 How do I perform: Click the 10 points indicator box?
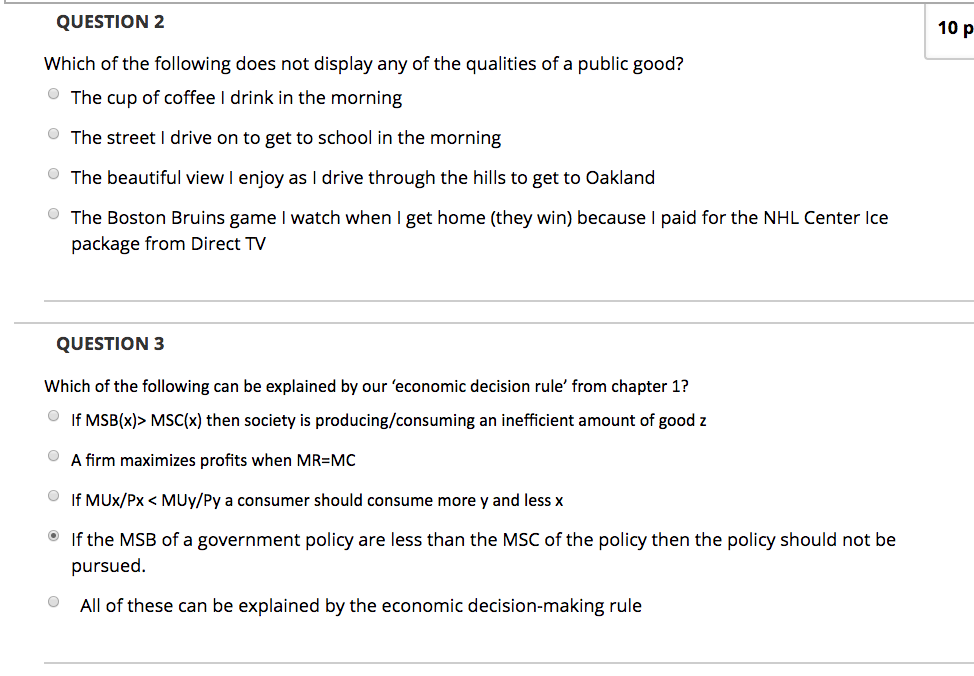[952, 28]
